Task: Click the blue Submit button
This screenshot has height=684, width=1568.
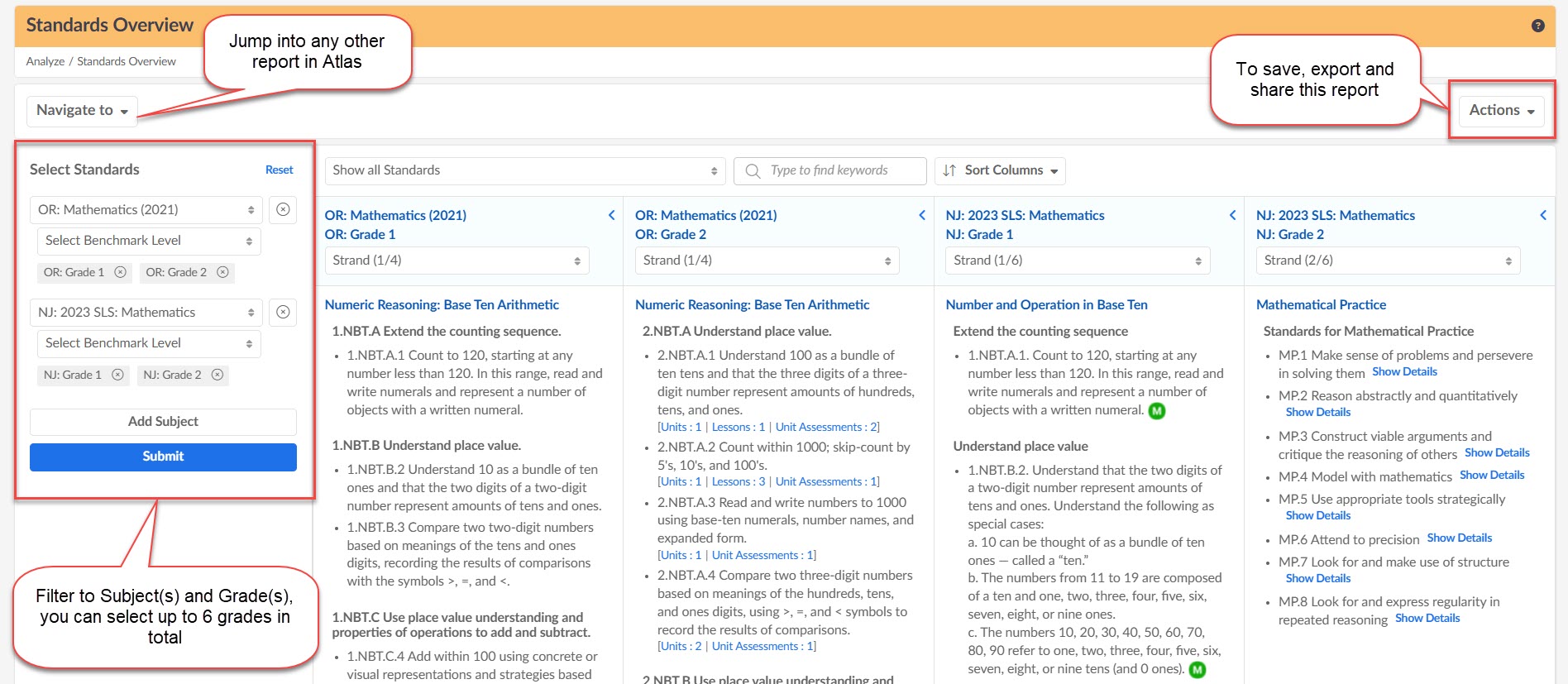Action: [163, 457]
